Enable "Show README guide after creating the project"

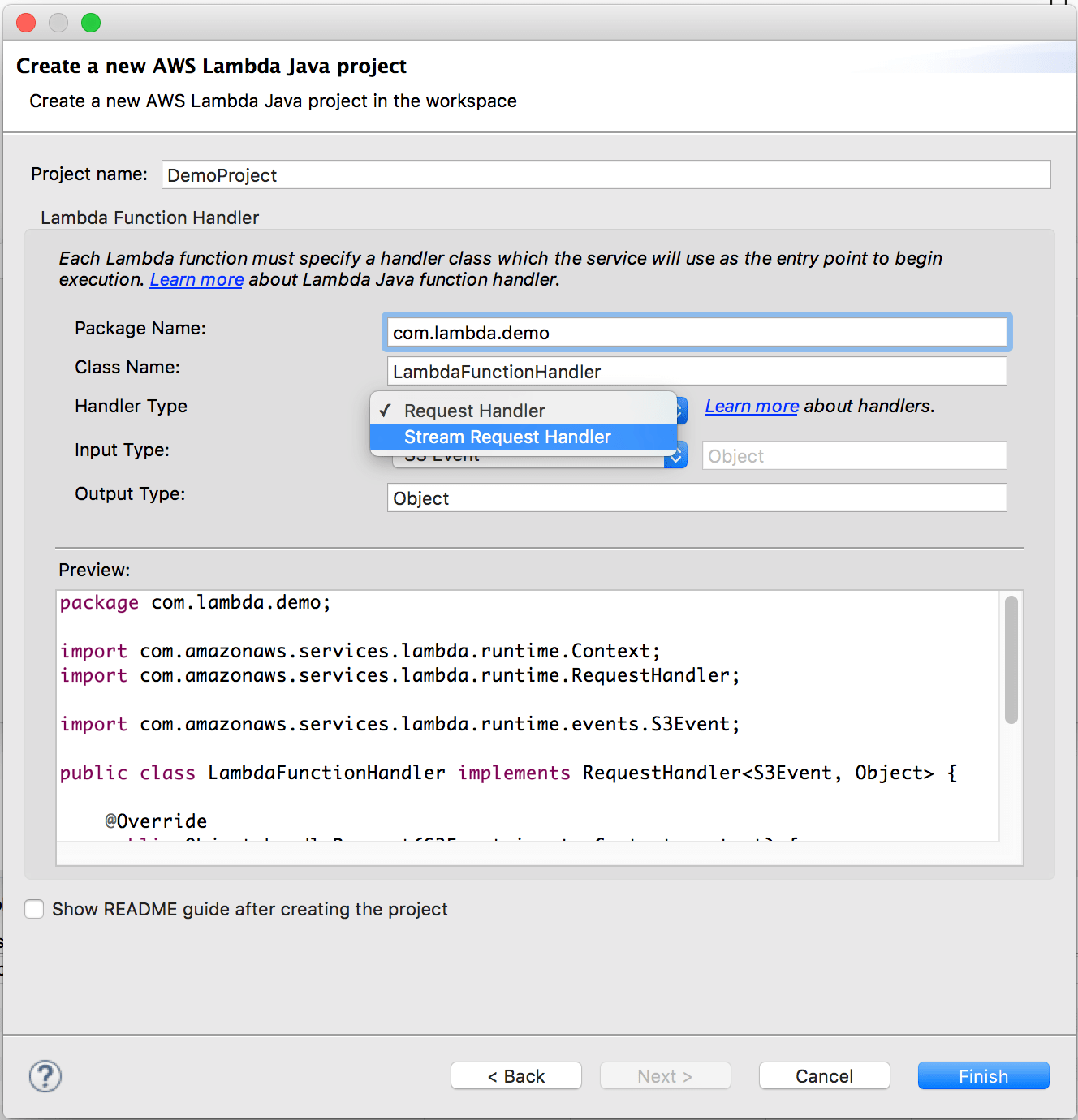click(34, 909)
